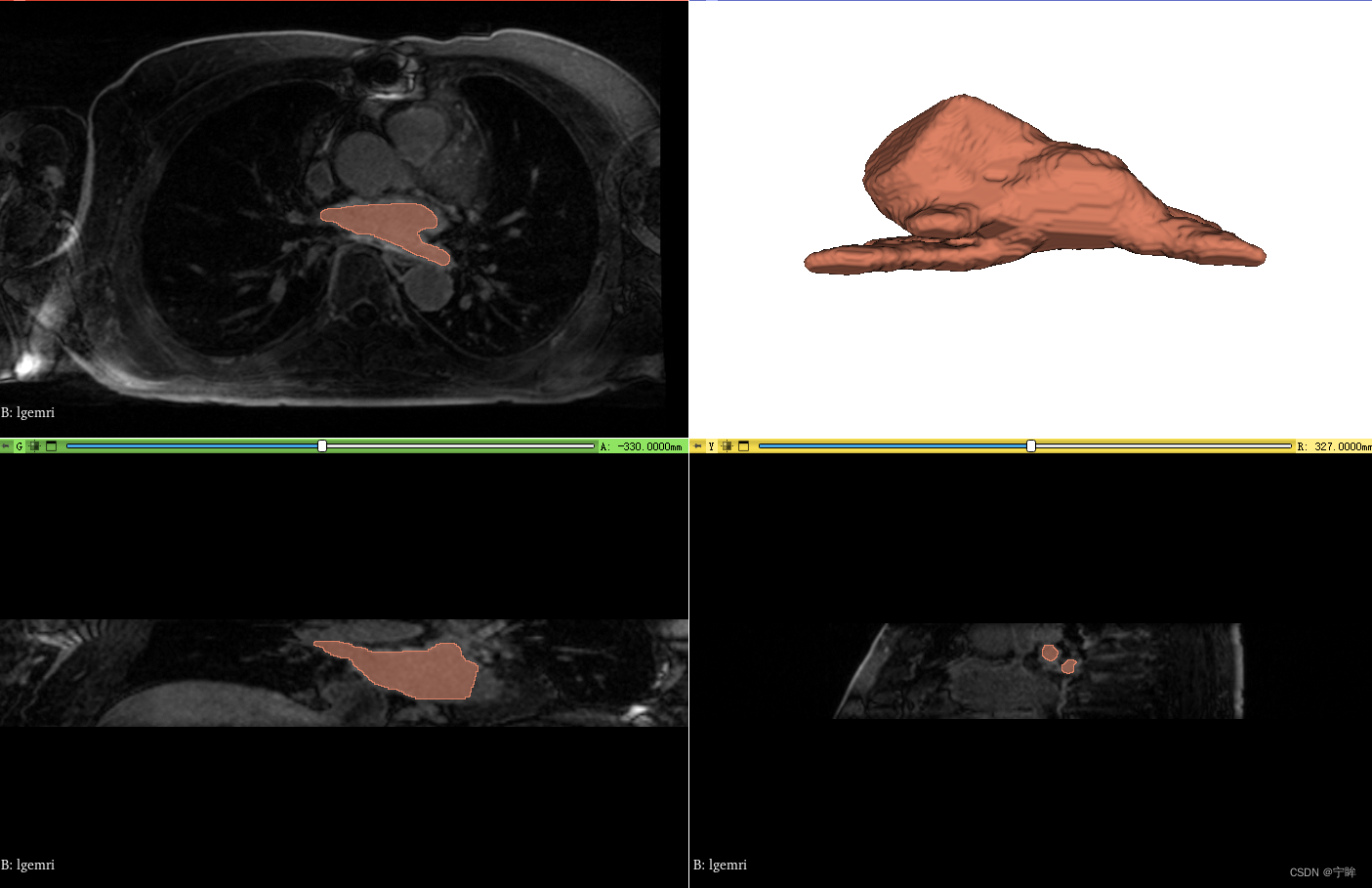Click link-views crosshair icon on yellow bar
The image size is (1372, 888).
click(727, 446)
